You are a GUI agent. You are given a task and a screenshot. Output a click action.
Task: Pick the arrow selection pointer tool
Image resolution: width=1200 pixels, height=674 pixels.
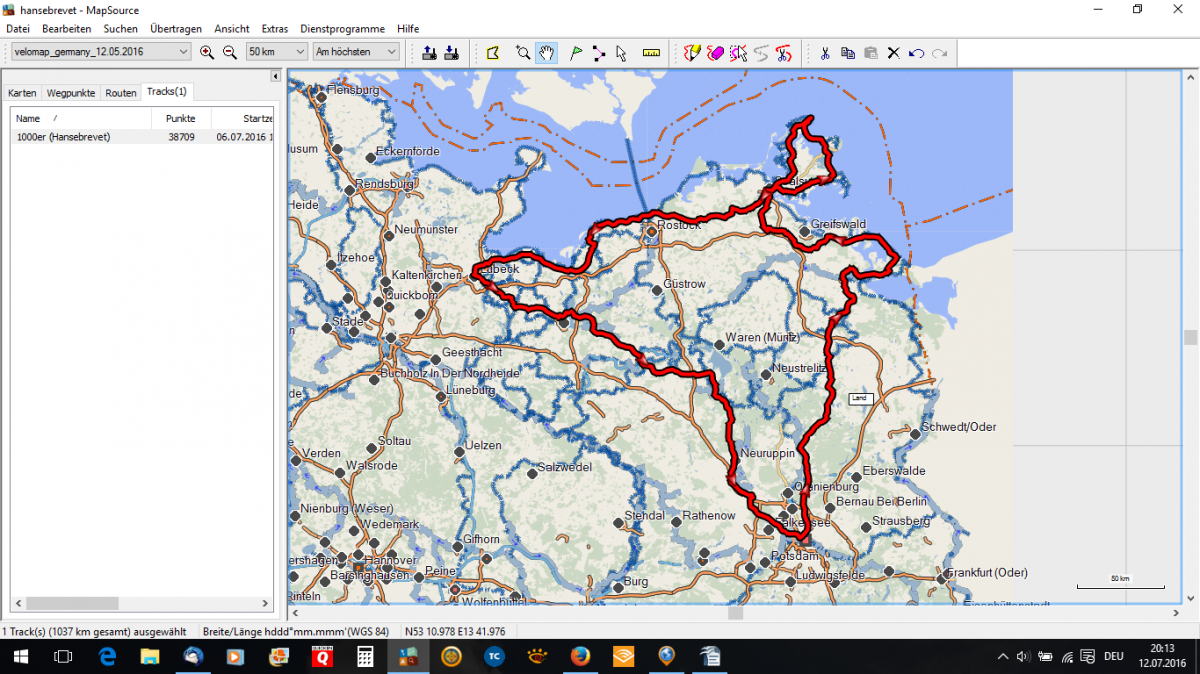pos(621,53)
